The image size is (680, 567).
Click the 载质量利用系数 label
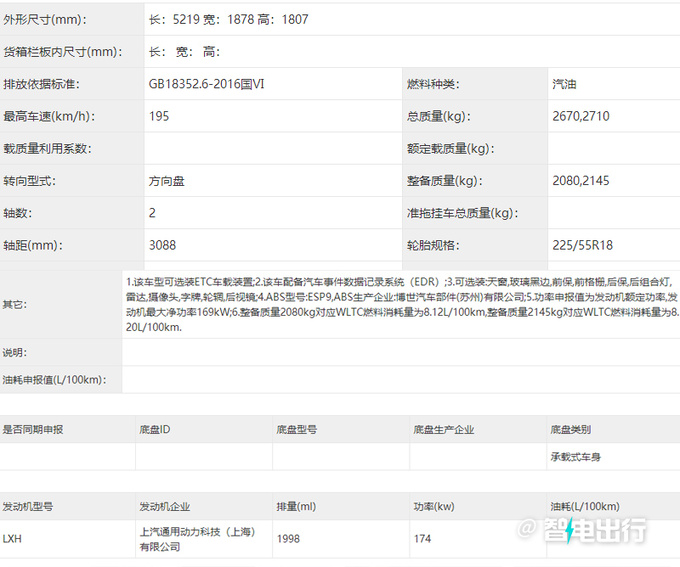47,149
